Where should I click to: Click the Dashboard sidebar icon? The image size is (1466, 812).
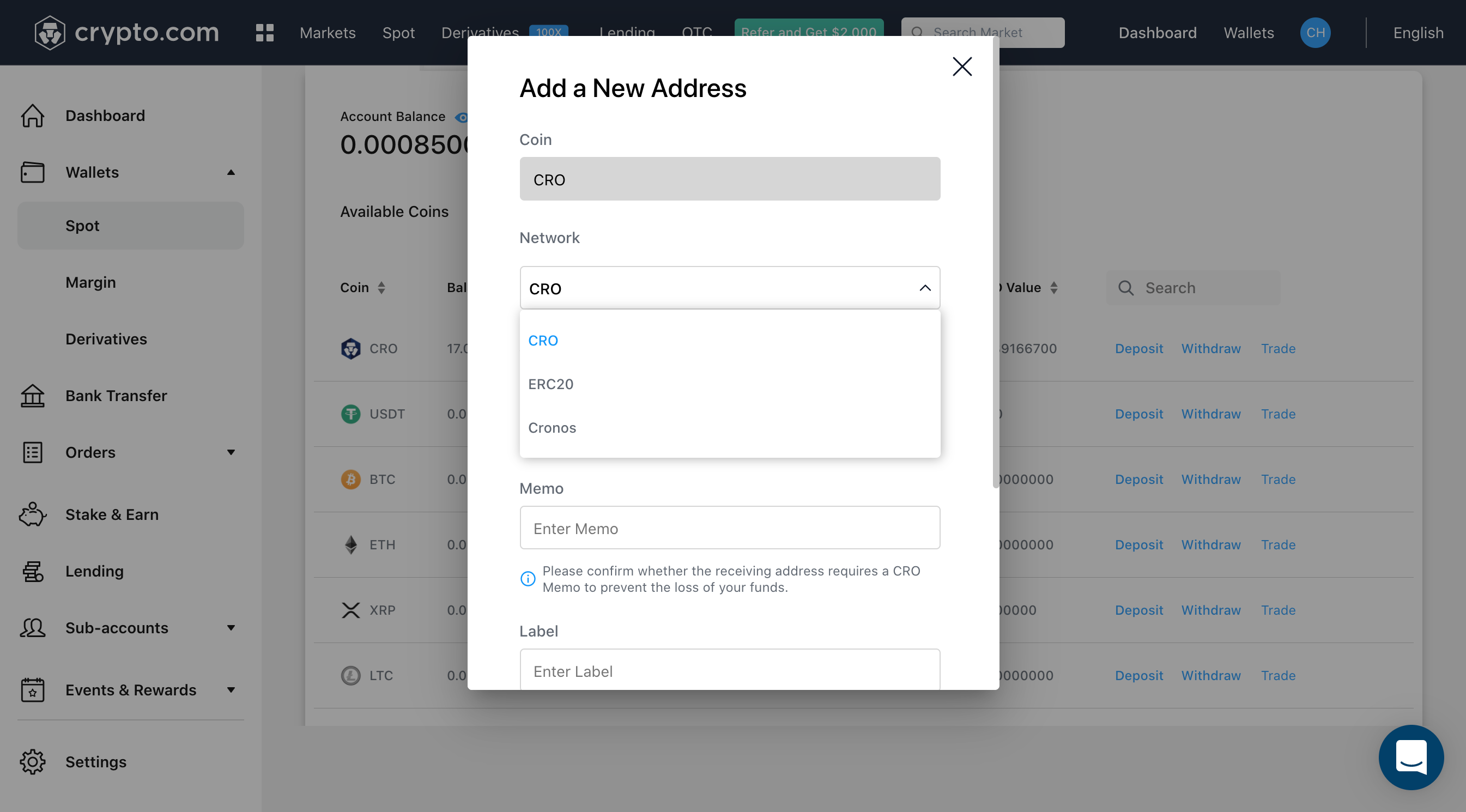(x=33, y=114)
